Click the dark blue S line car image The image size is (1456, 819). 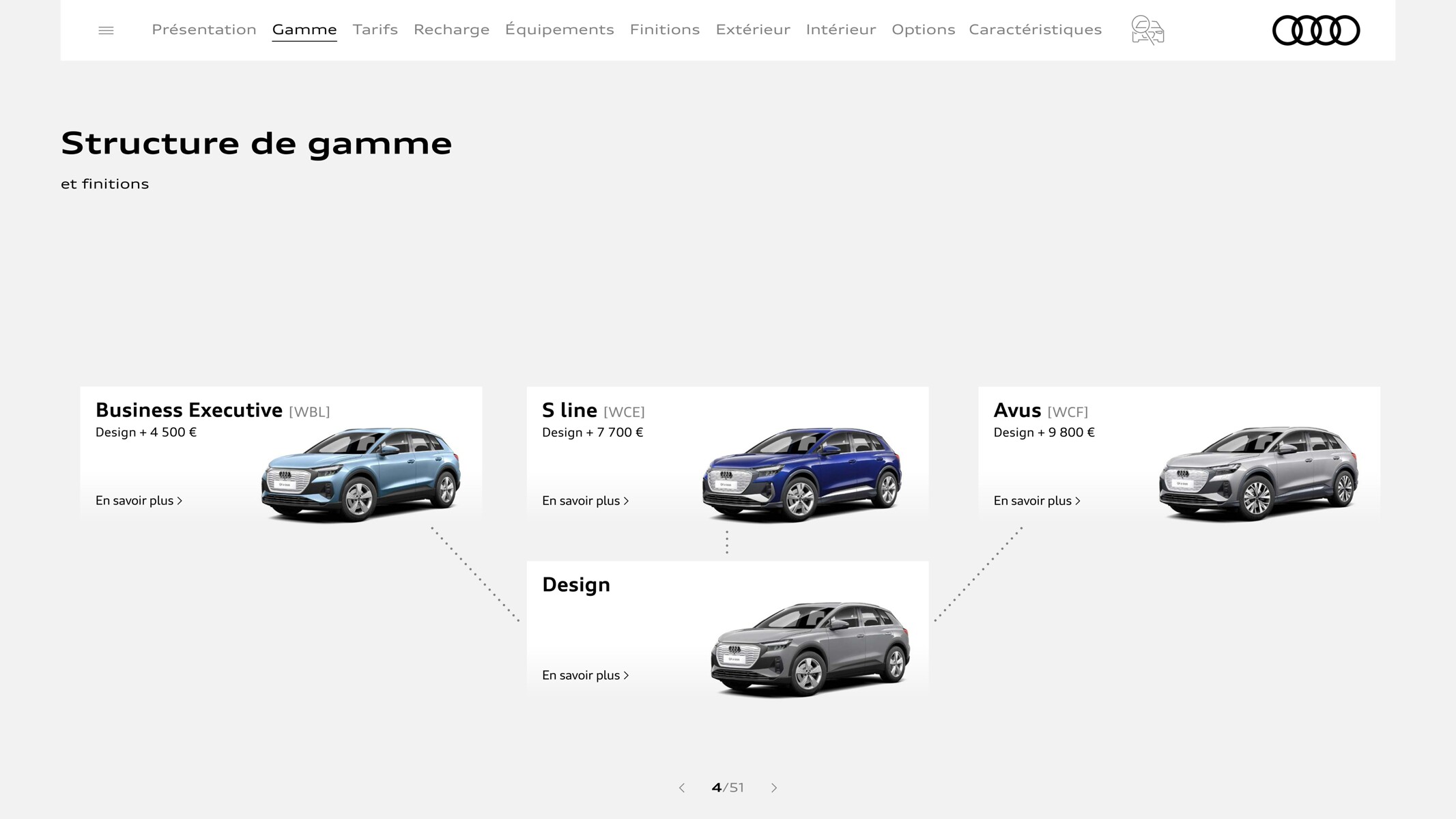(802, 475)
